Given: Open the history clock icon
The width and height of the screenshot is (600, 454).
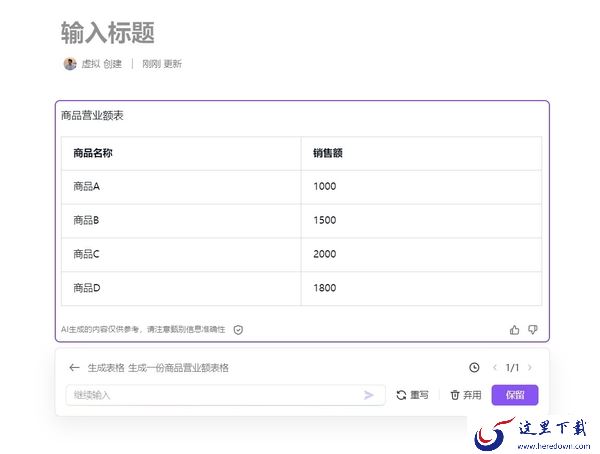Looking at the screenshot, I should coord(474,367).
